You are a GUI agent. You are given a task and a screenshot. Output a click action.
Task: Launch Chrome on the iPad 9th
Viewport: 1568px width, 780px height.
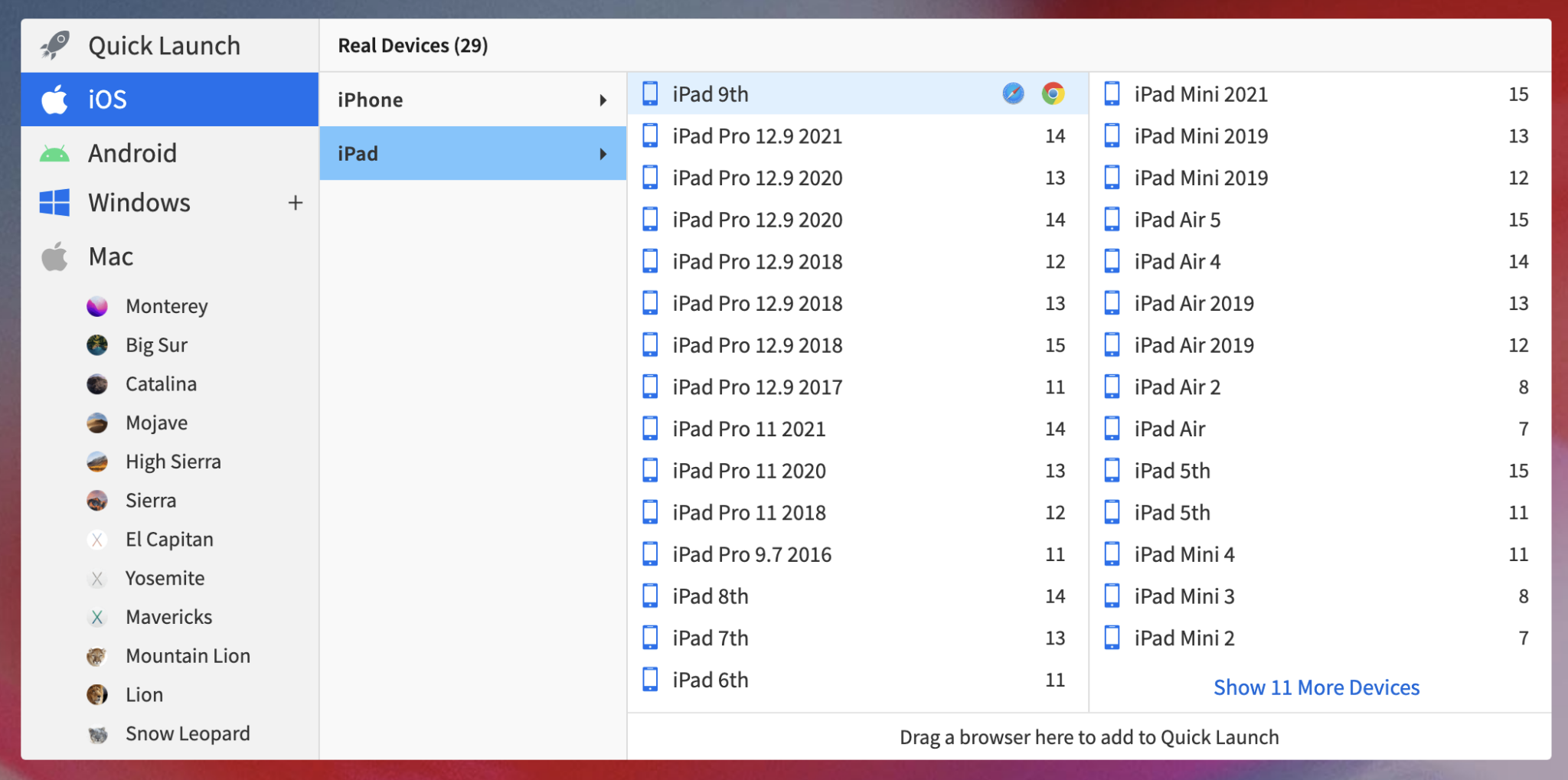tap(1053, 94)
